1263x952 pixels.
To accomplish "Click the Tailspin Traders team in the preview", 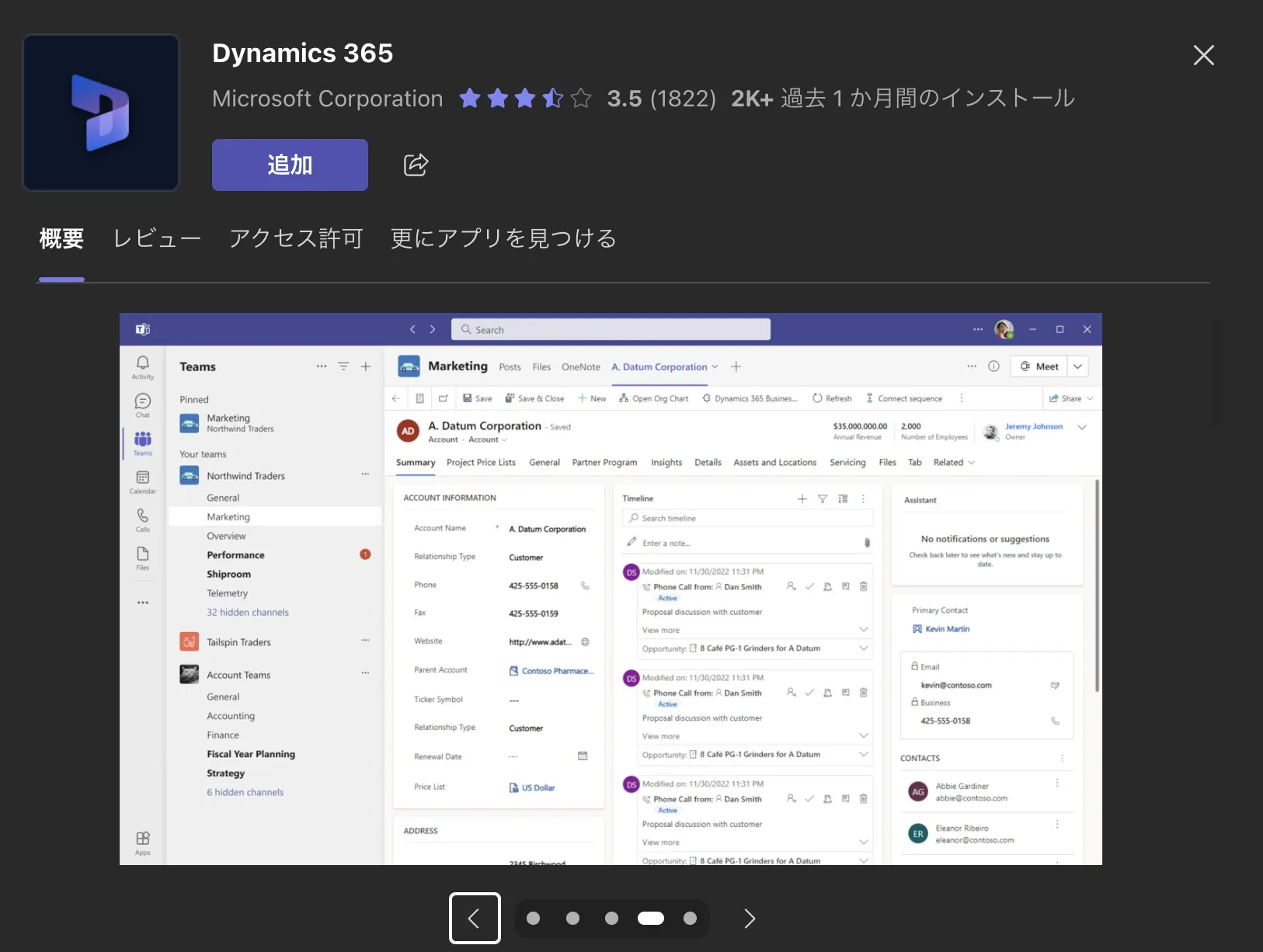I will [239, 642].
